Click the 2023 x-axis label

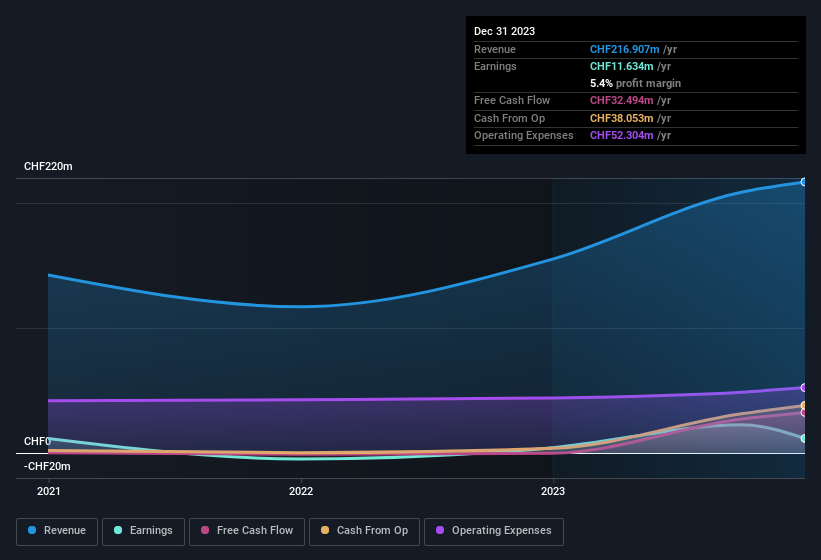(553, 491)
